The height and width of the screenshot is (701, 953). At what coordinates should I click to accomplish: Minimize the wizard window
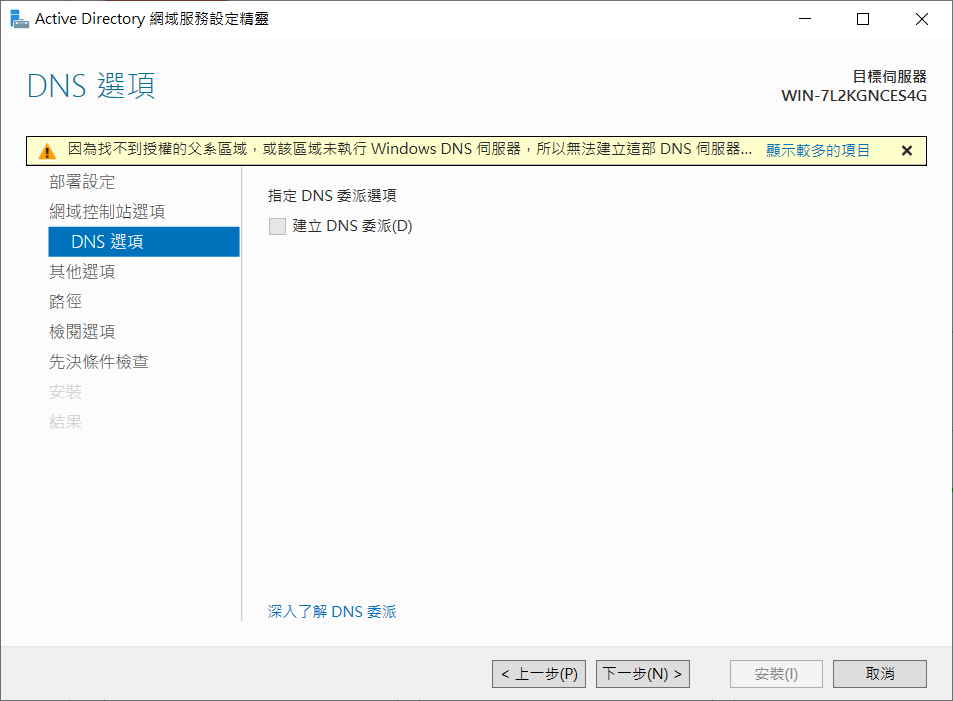807,19
